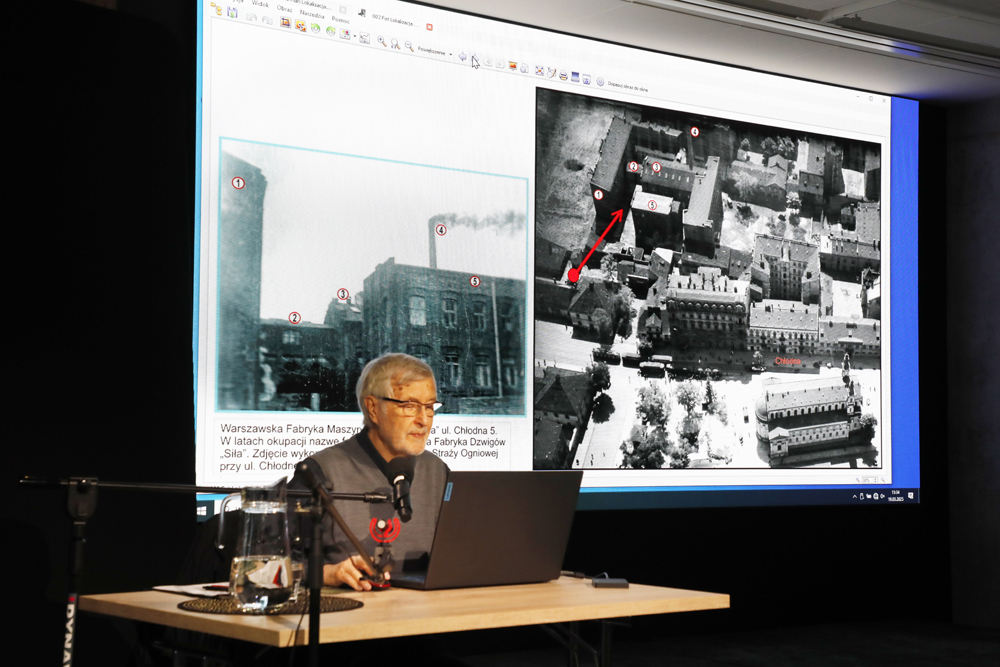
Task: Expand hidden tray icons in the taskbar
Action: coord(855,496)
